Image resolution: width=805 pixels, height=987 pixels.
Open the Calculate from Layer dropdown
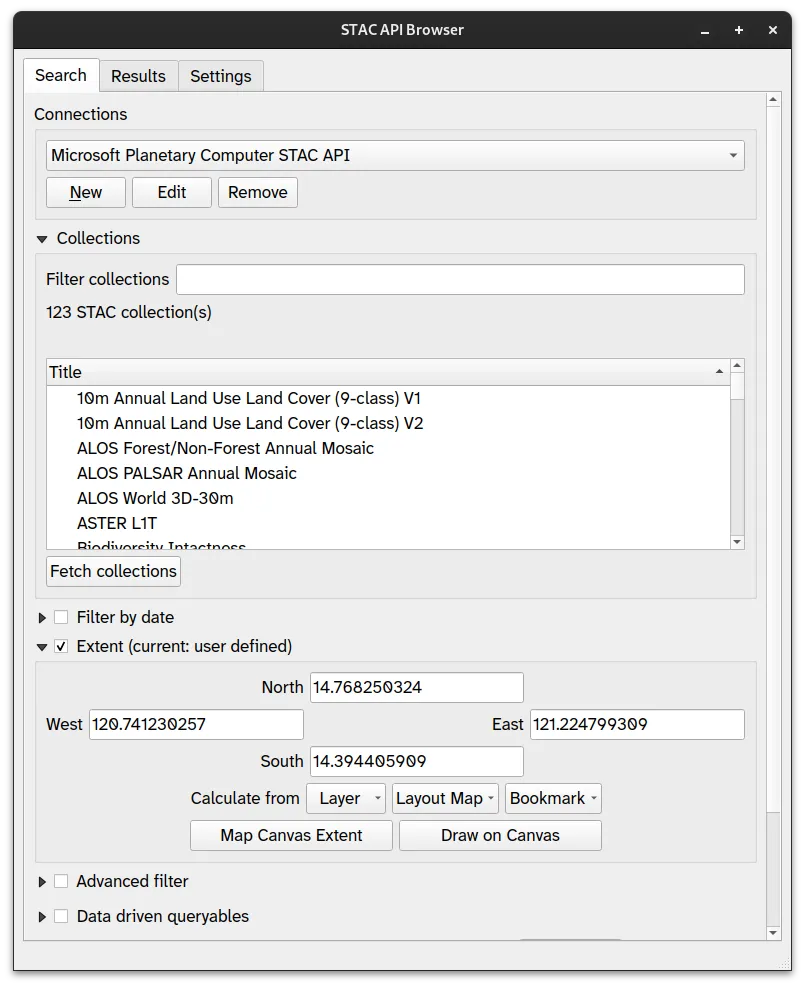pos(346,798)
